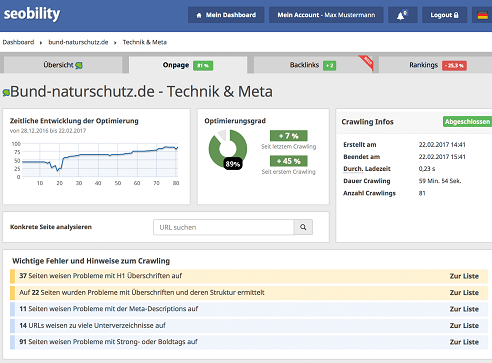
Task: Click the -25,3 % Rankings badge
Action: (455, 65)
